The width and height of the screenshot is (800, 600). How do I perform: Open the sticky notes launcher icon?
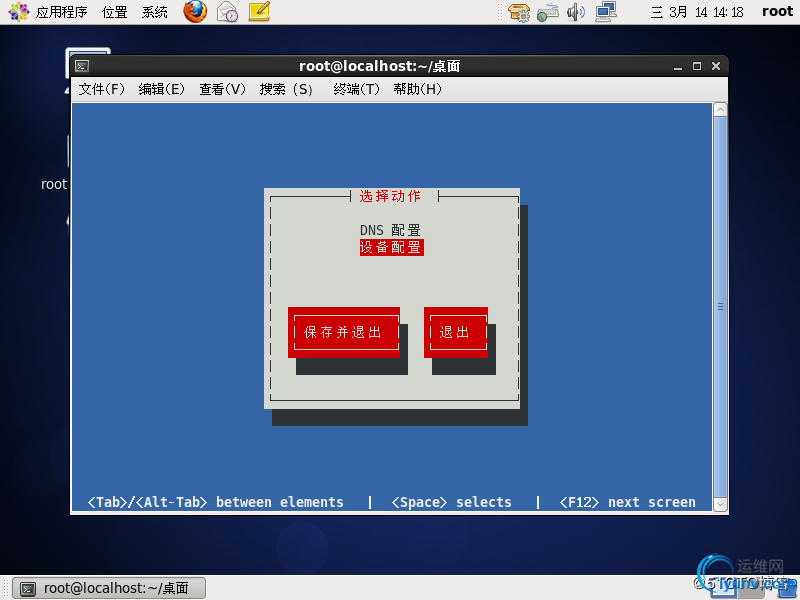[x=259, y=11]
